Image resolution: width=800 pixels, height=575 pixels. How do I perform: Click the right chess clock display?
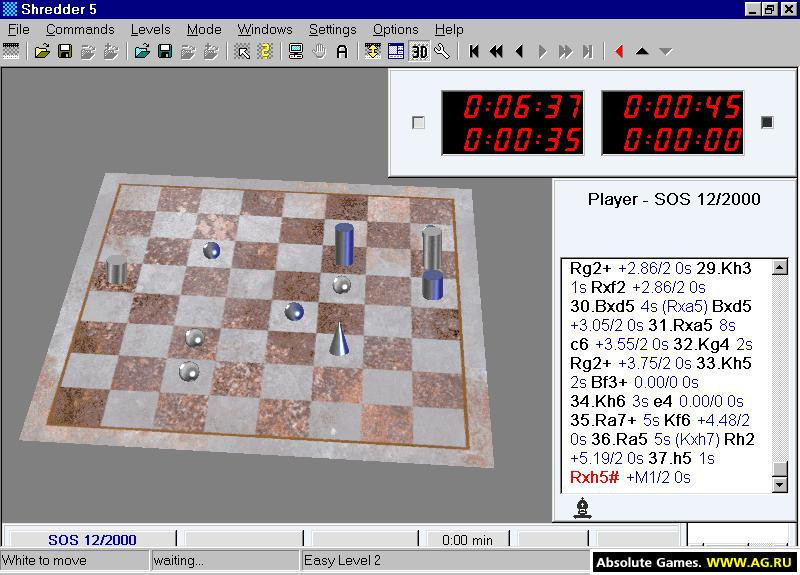tap(672, 123)
